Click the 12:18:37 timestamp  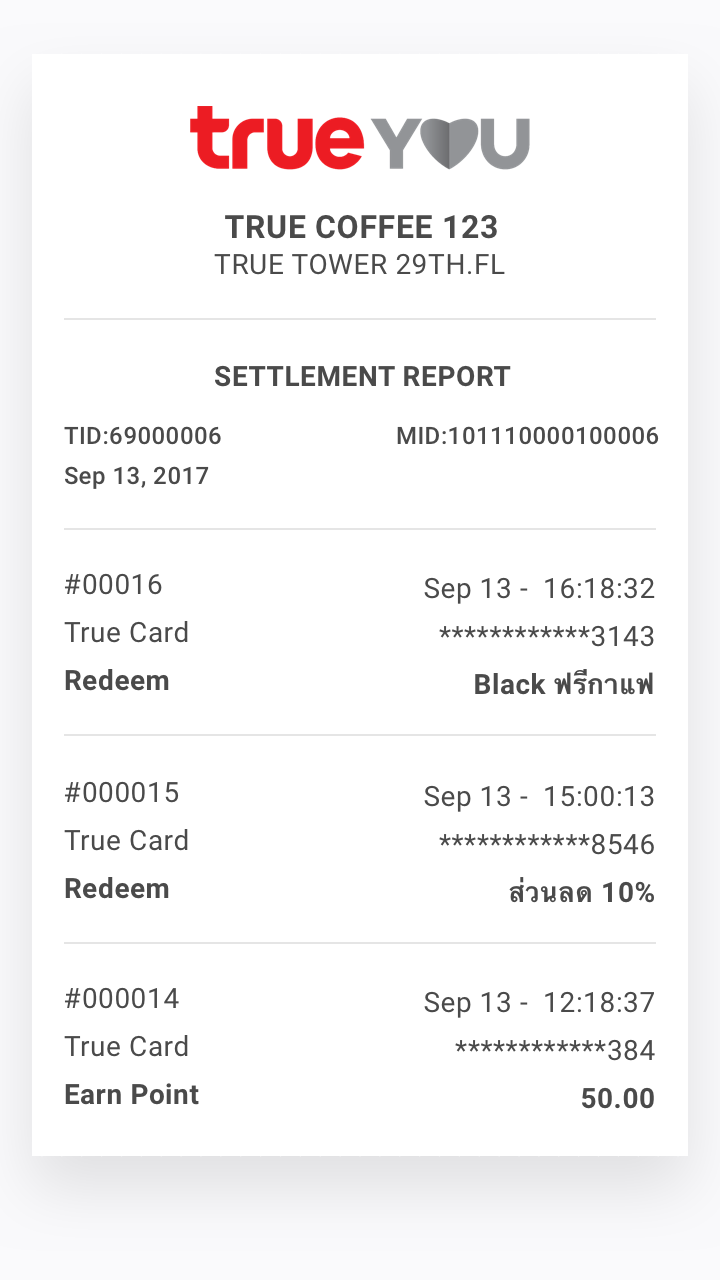click(x=599, y=1003)
